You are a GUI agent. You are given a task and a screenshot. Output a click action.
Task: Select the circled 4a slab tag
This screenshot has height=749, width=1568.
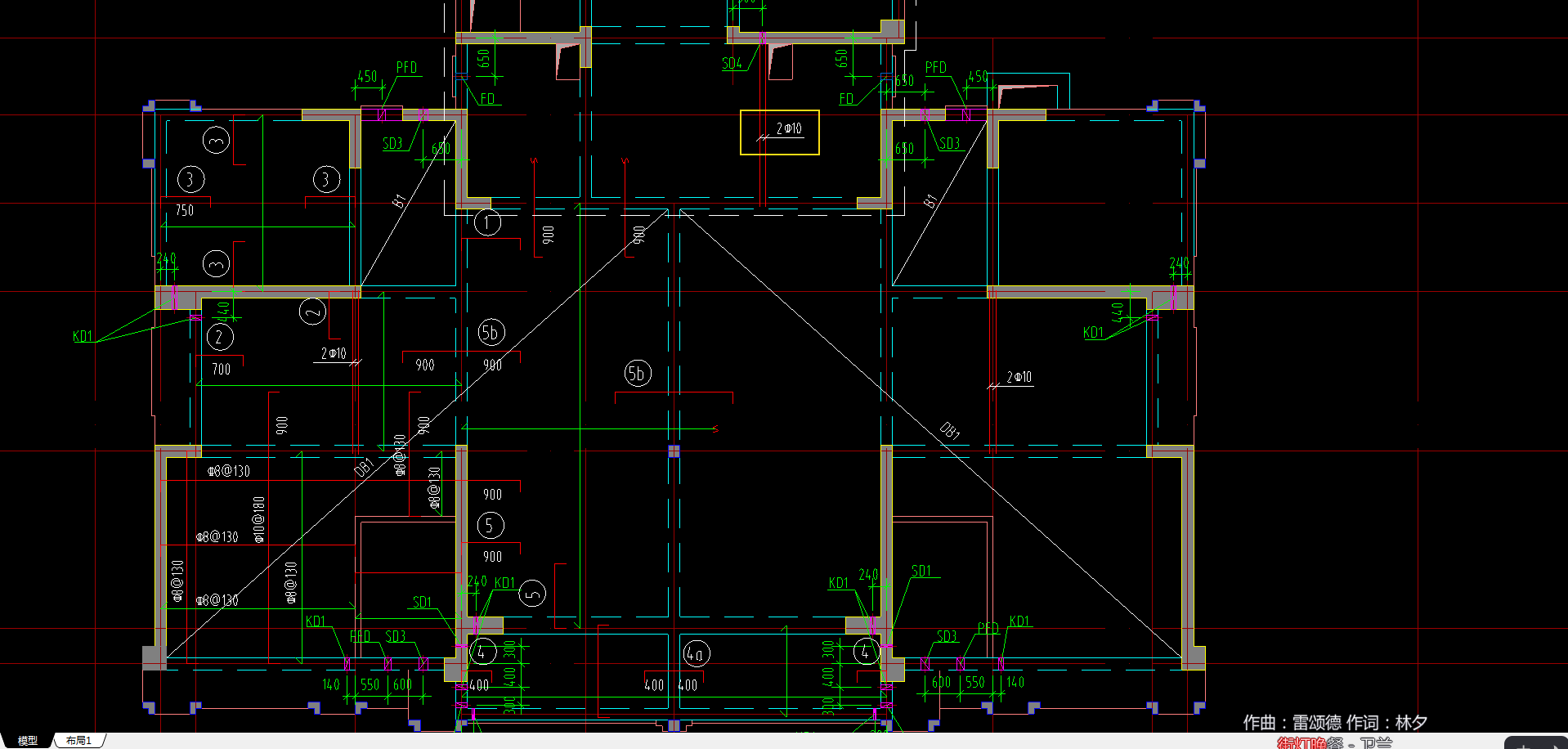[x=696, y=653]
